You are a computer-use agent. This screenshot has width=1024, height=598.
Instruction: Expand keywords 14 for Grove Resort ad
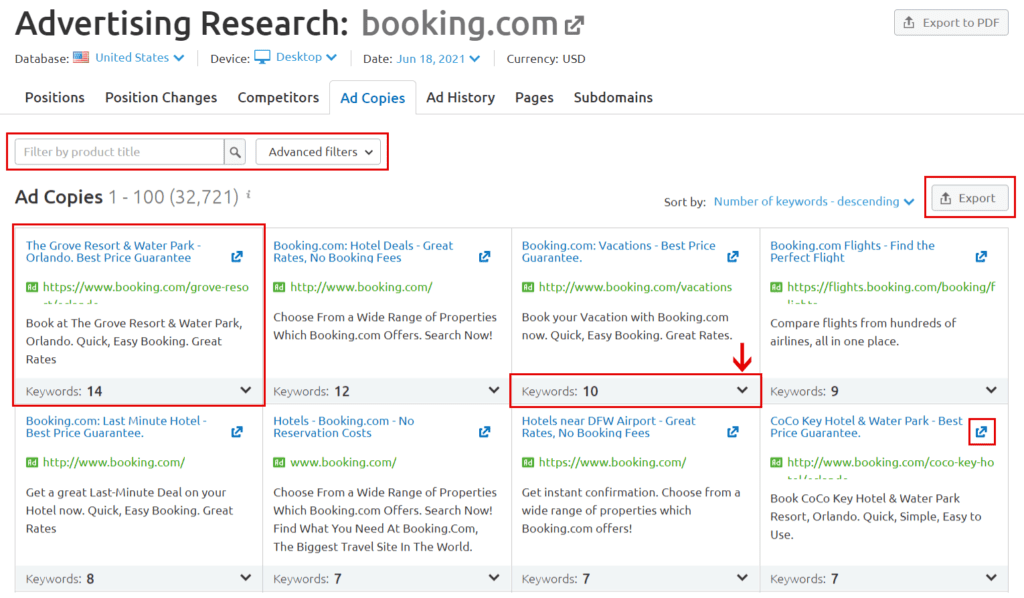click(x=246, y=390)
